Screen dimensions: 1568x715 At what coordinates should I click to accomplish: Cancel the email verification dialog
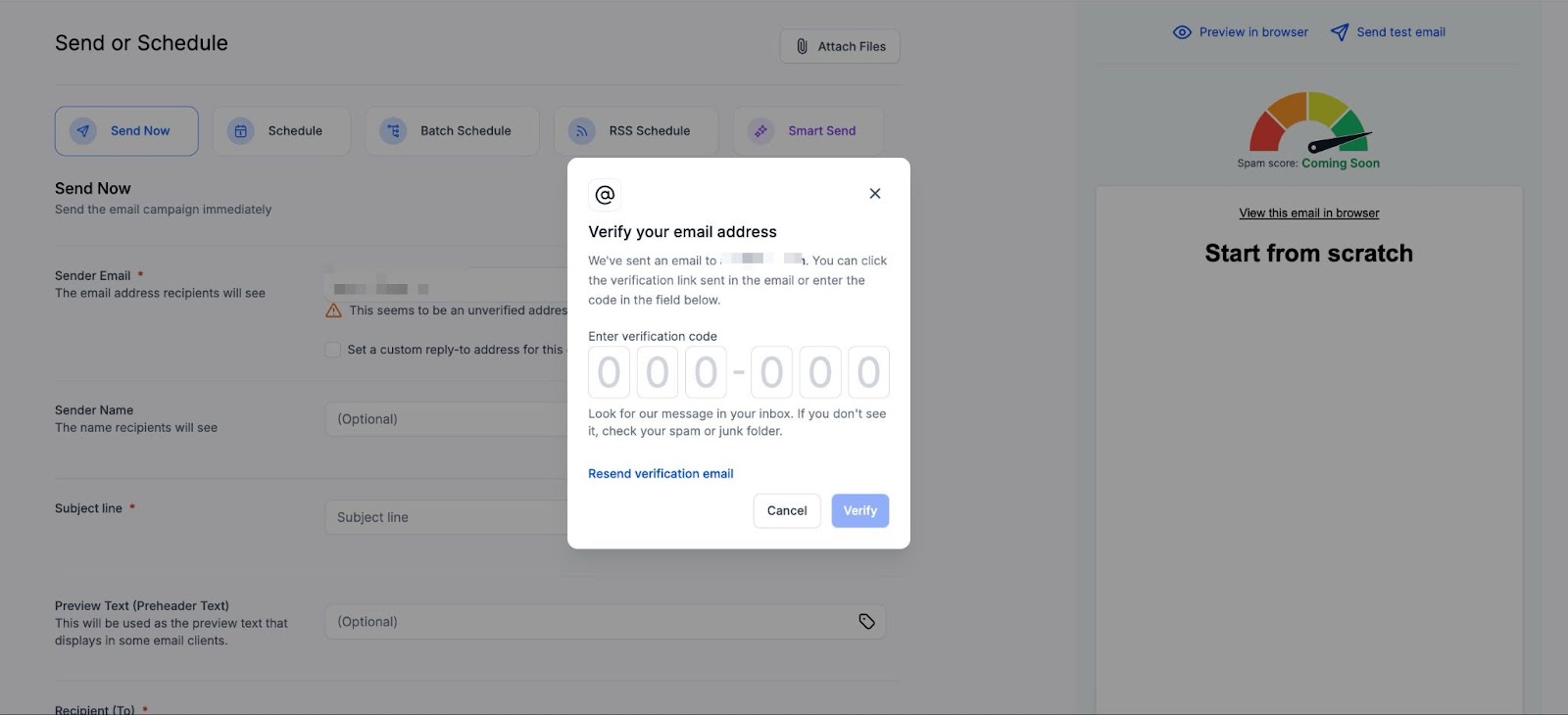tap(787, 511)
